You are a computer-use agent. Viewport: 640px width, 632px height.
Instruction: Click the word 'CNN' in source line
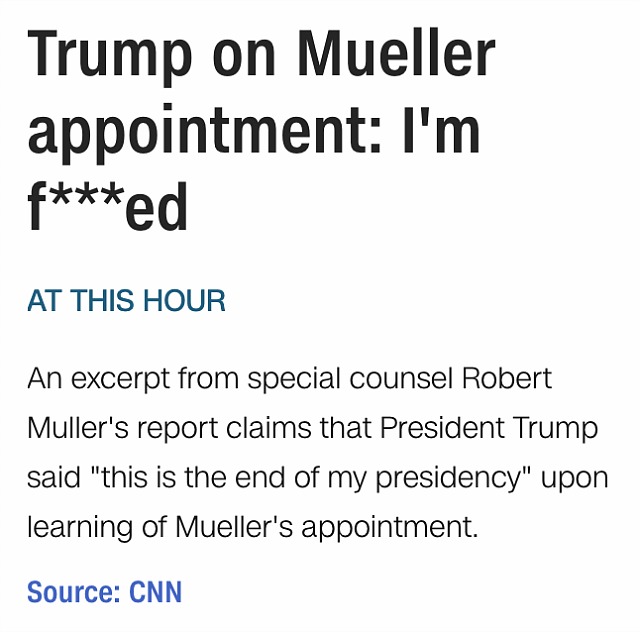[x=156, y=592]
